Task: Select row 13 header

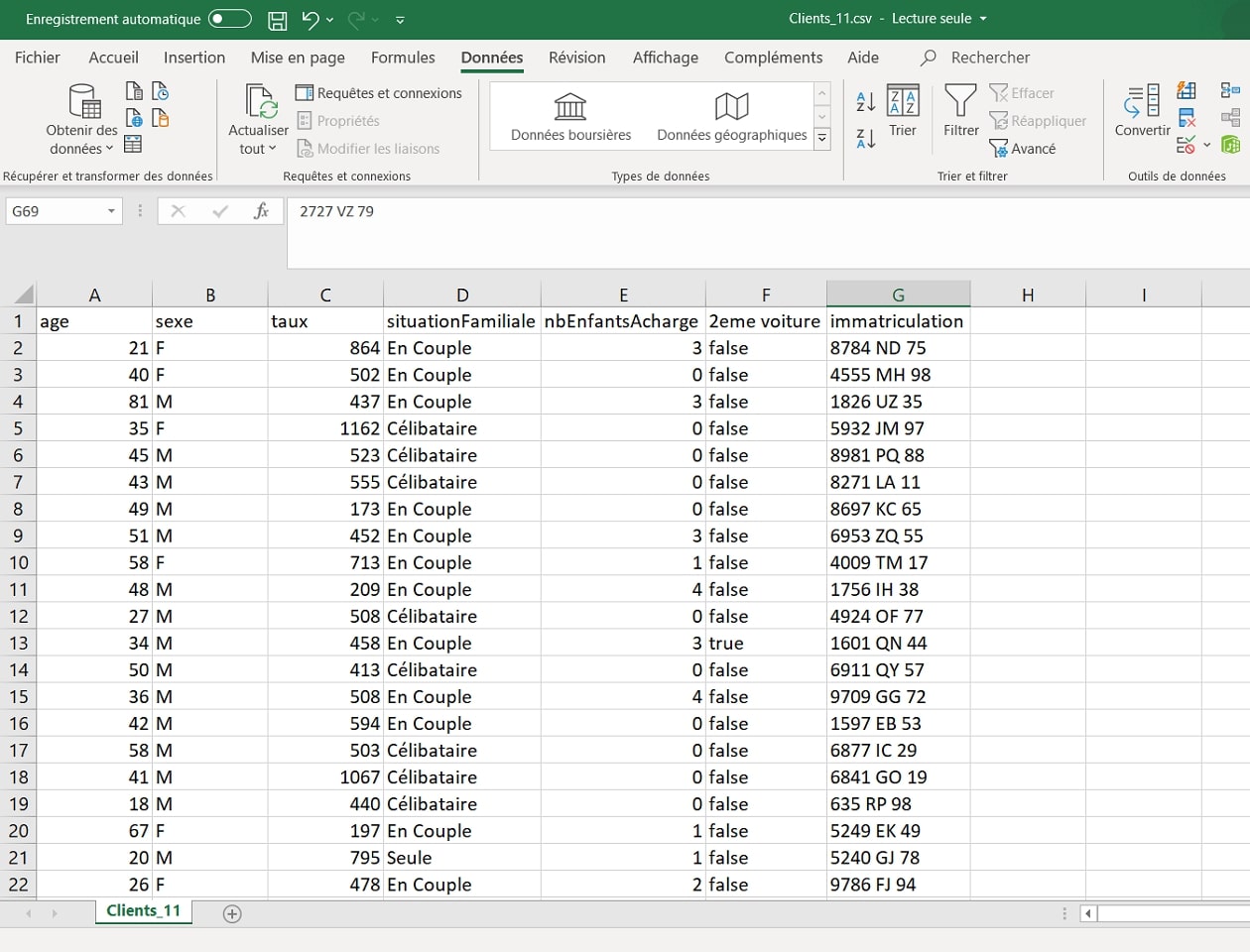Action: click(x=18, y=643)
